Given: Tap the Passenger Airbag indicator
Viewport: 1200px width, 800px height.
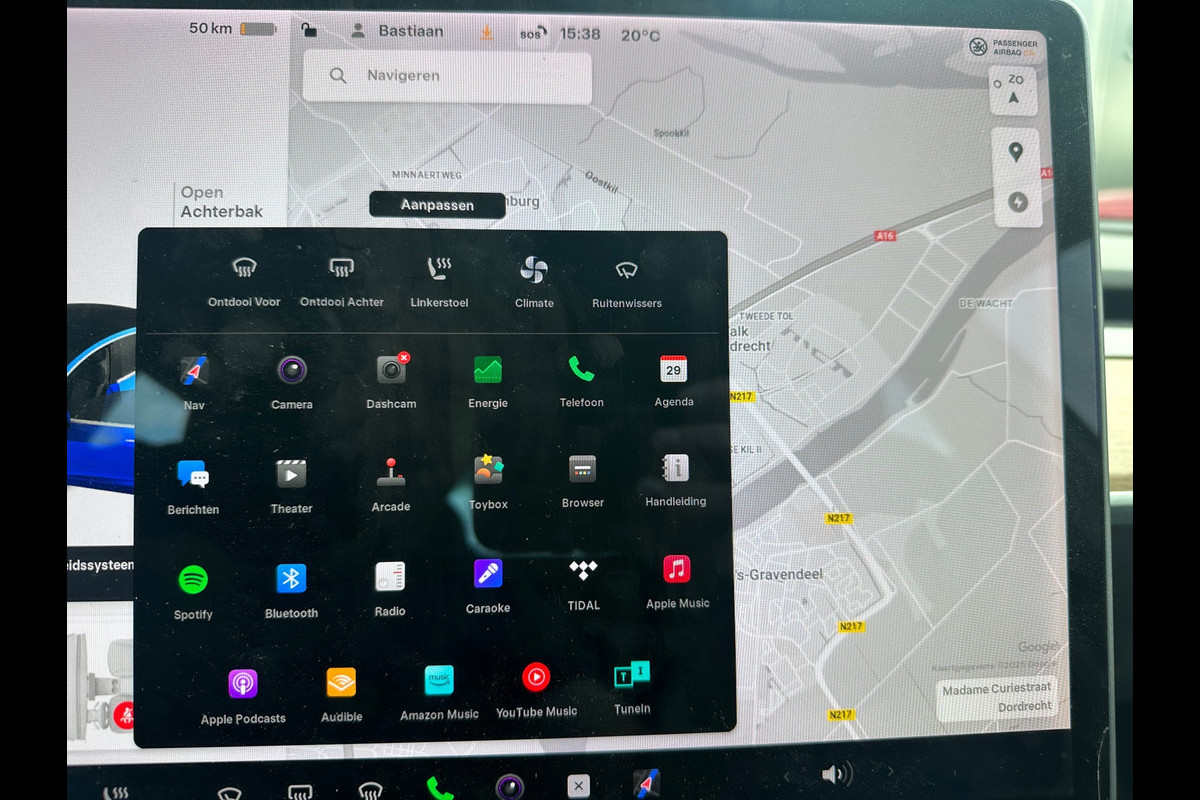Looking at the screenshot, I should point(1003,46).
